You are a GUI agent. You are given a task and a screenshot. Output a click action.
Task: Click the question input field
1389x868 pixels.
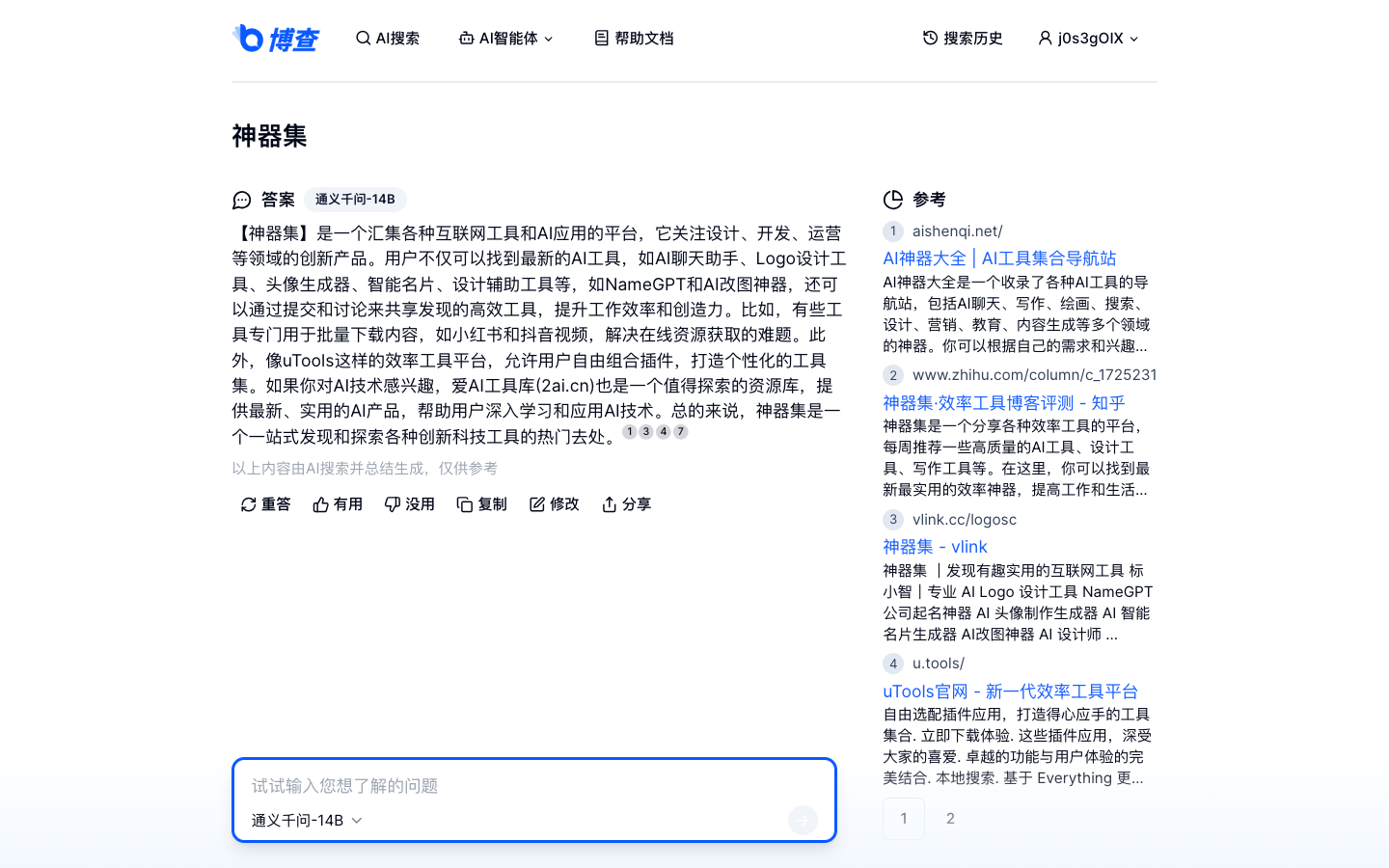[x=534, y=787]
